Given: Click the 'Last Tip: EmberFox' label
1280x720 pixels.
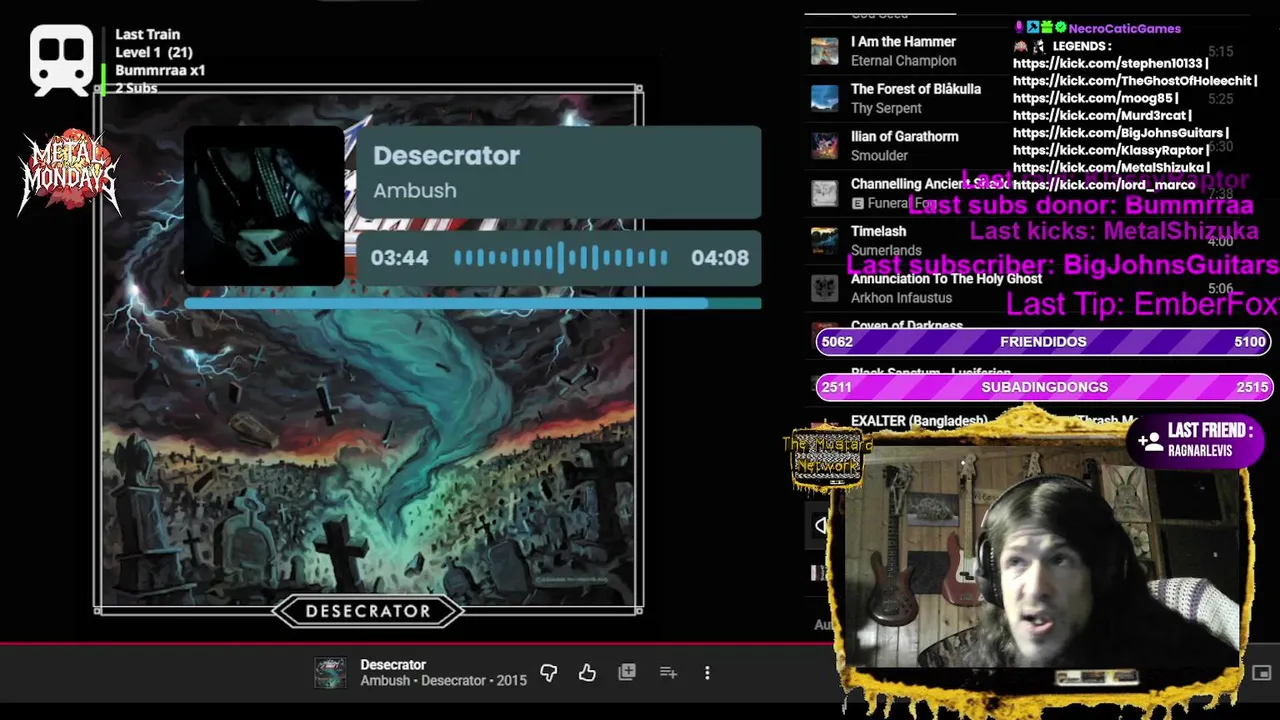Looking at the screenshot, I should coord(1142,304).
